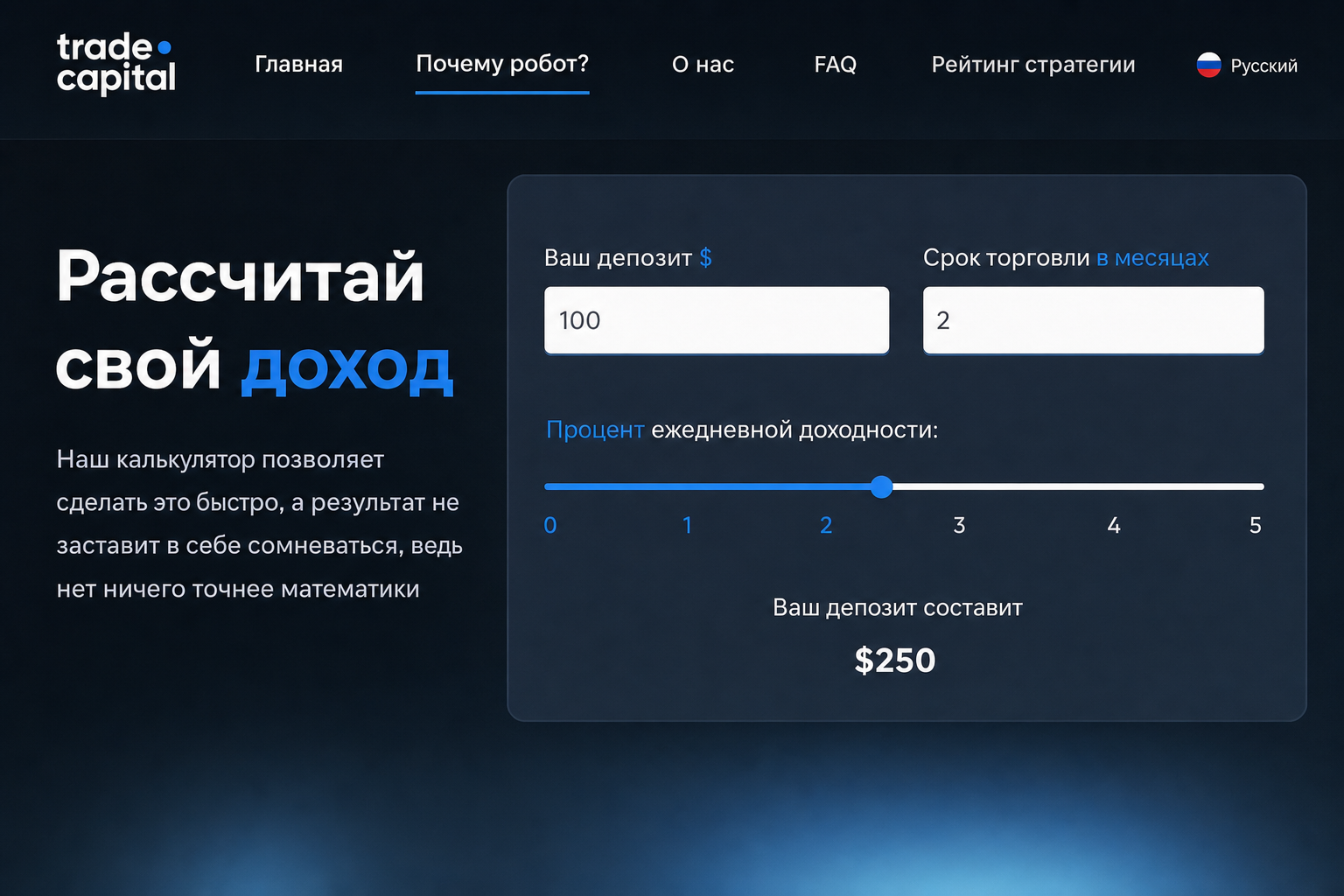Image resolution: width=1344 pixels, height=896 pixels.
Task: Click the Russian flag icon
Action: pyautogui.click(x=1208, y=65)
